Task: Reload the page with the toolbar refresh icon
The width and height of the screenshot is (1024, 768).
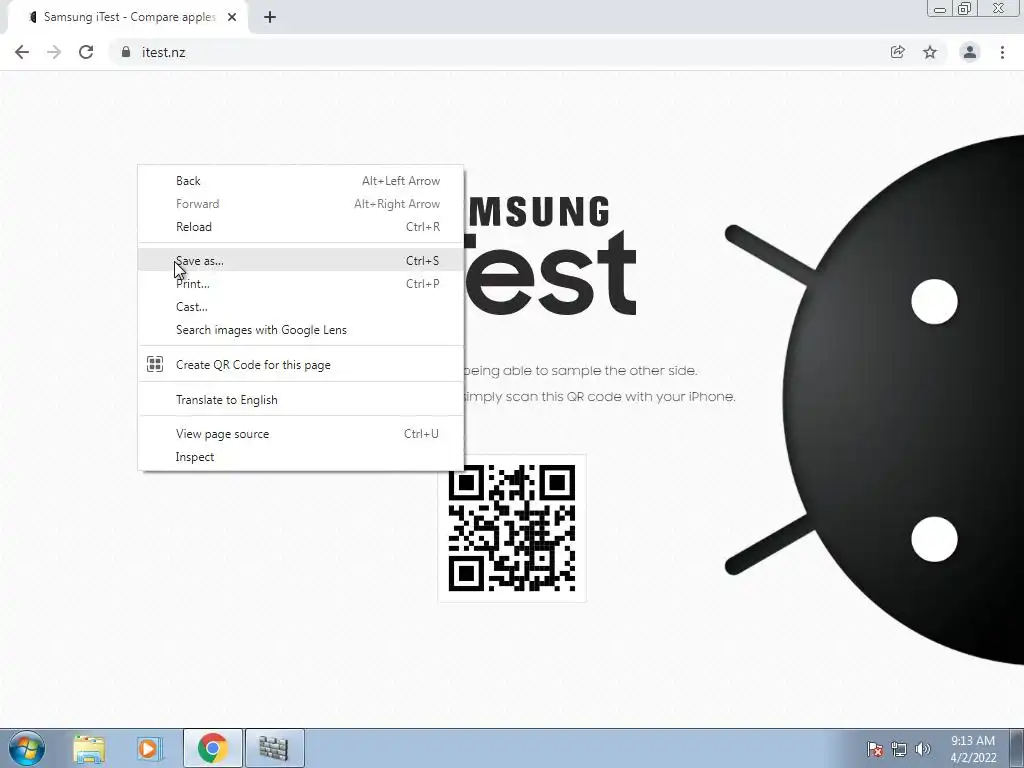Action: pyautogui.click(x=86, y=52)
